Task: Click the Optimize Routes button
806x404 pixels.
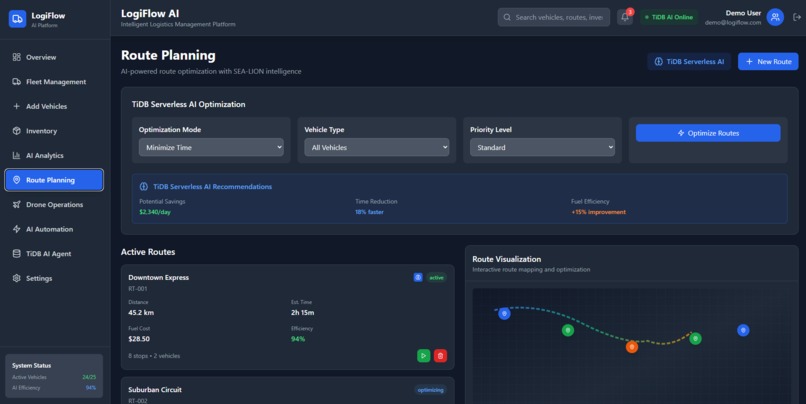Action: click(x=708, y=133)
